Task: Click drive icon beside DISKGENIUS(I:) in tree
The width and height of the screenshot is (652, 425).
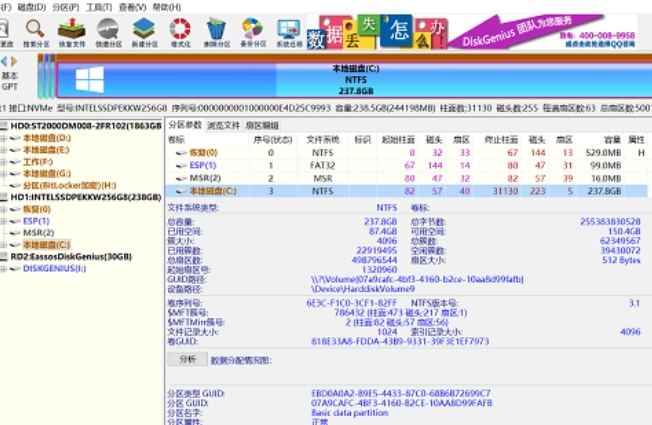Action: 15,269
